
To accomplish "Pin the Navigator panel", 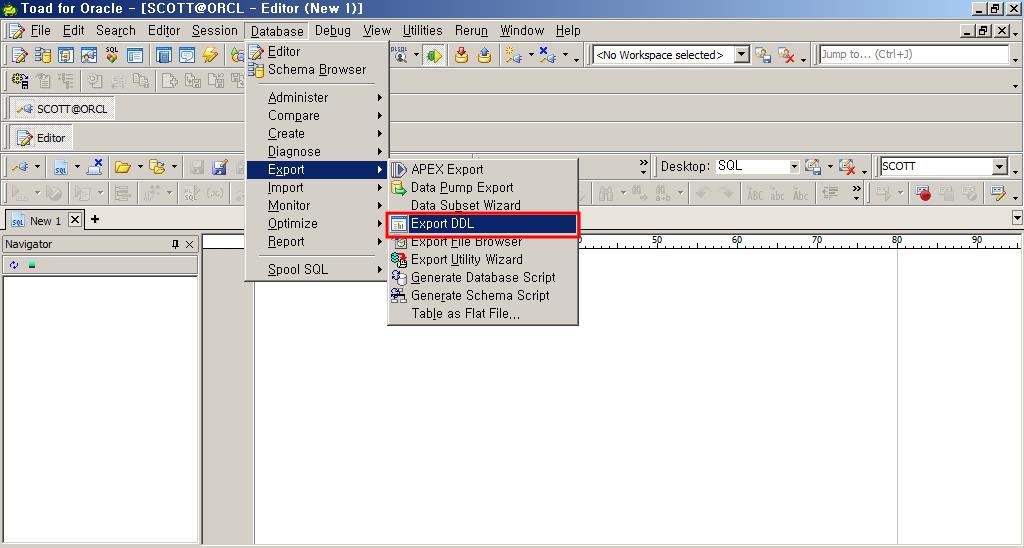I will pyautogui.click(x=175, y=244).
